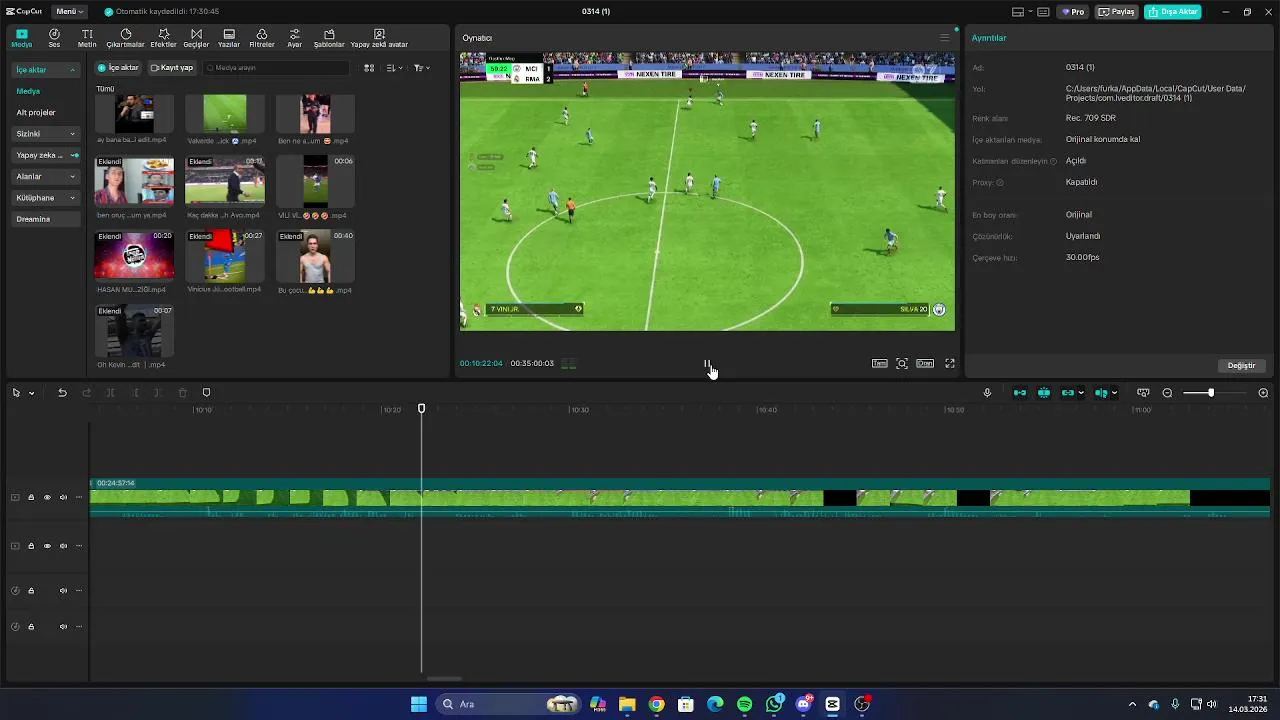Open the Geçişler transitions tab
Image resolution: width=1280 pixels, height=720 pixels.
click(x=196, y=38)
